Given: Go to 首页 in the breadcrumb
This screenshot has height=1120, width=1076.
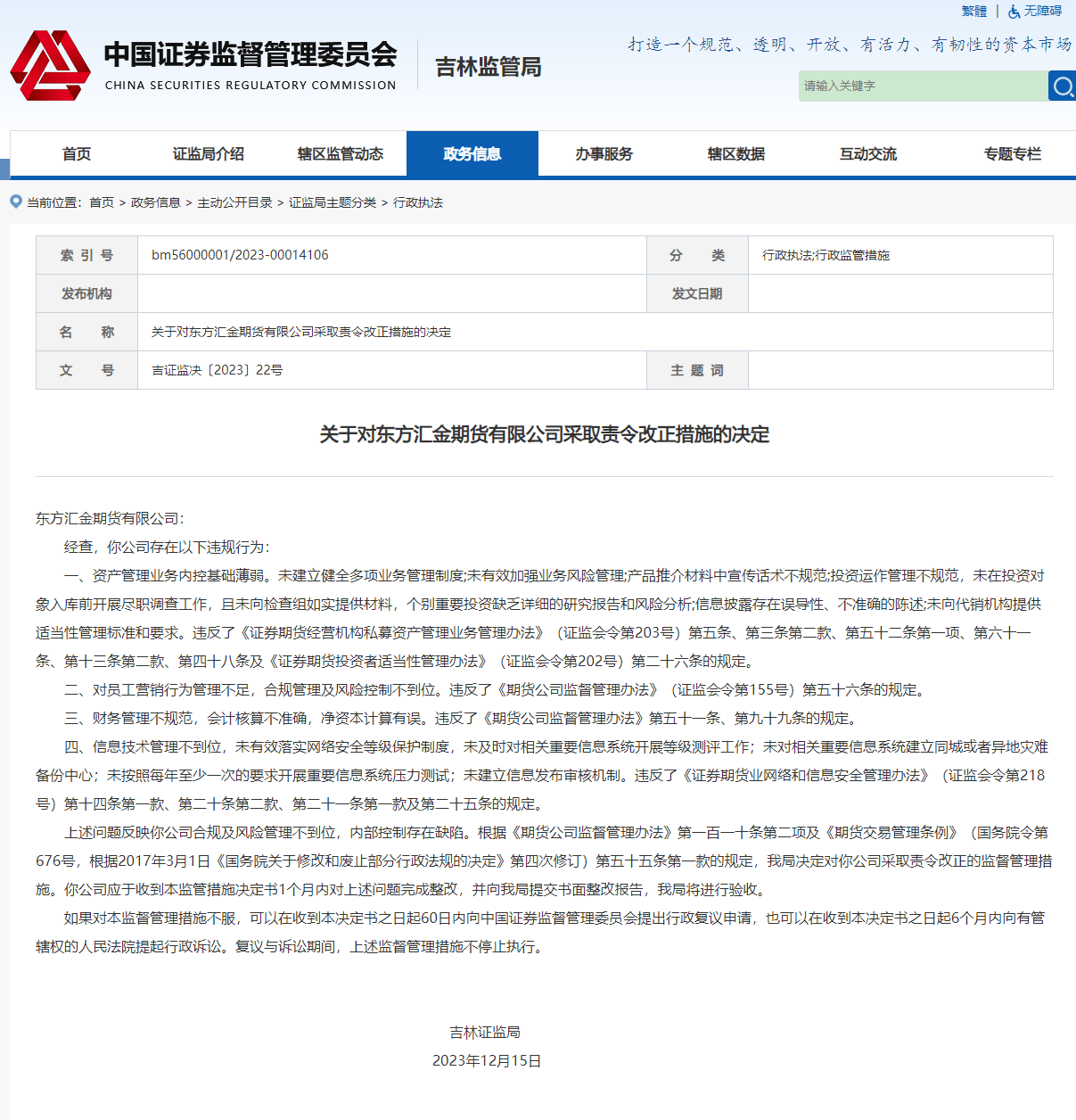Looking at the screenshot, I should click(102, 202).
